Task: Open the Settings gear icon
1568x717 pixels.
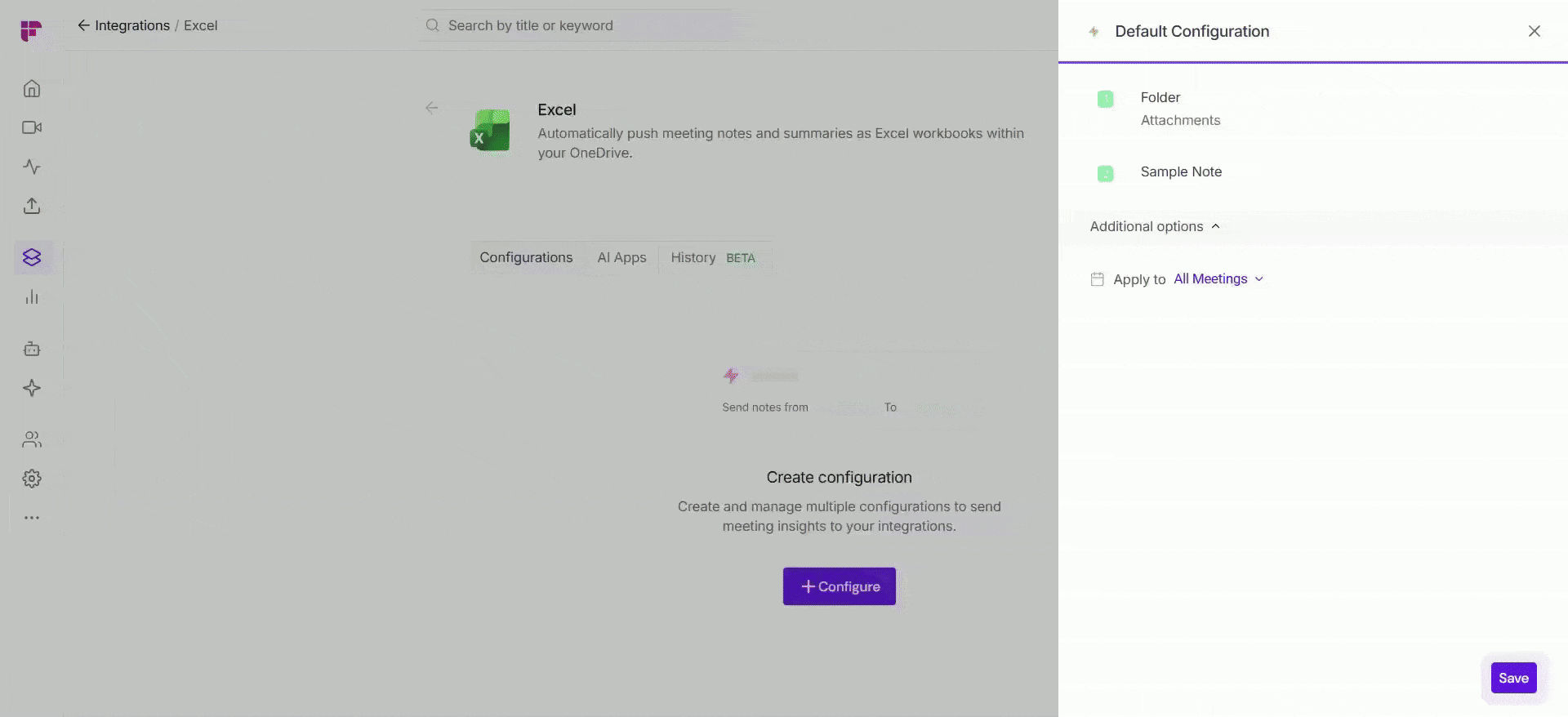Action: (32, 479)
